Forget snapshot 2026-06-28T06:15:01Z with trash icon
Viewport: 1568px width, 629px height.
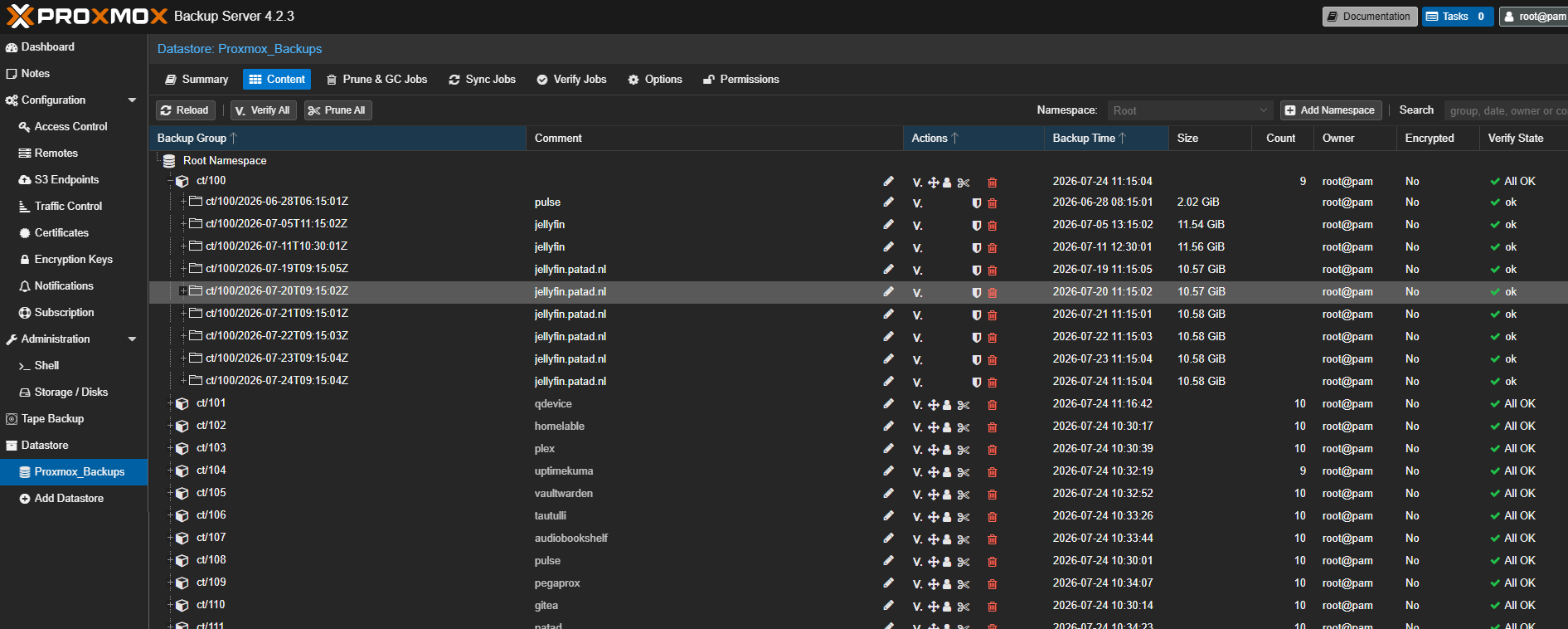[992, 203]
